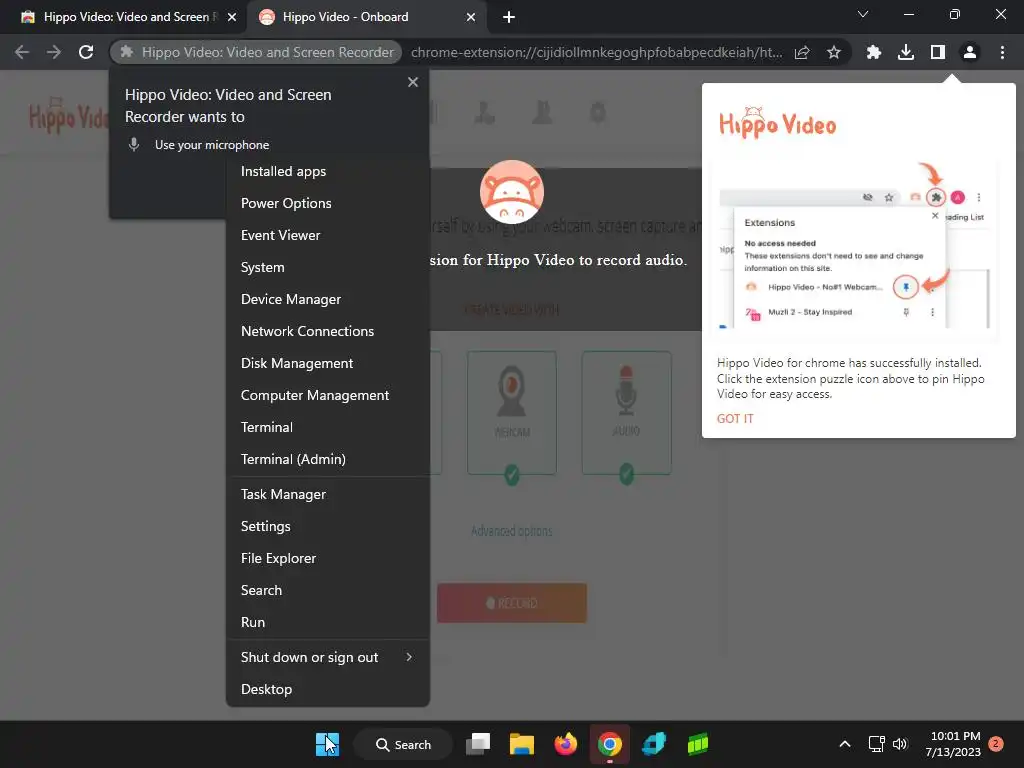Open Network Connections entry
This screenshot has height=768, width=1024.
click(x=327, y=331)
